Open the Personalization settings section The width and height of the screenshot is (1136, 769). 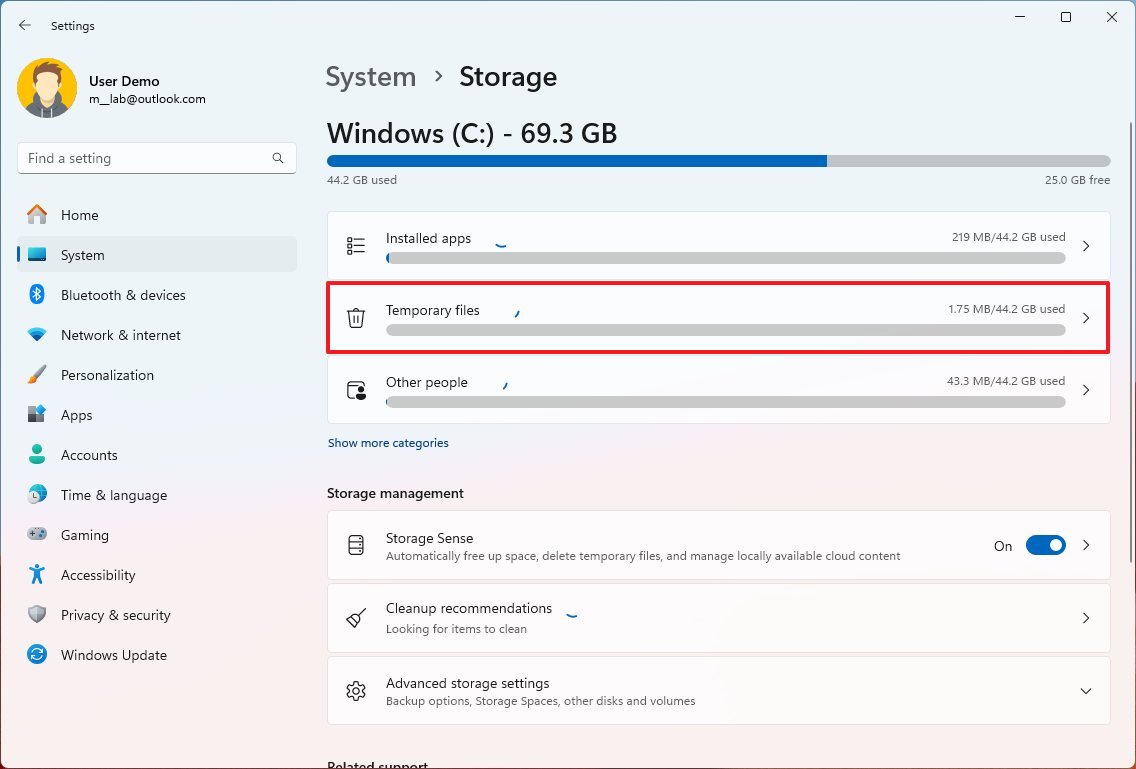coord(107,375)
